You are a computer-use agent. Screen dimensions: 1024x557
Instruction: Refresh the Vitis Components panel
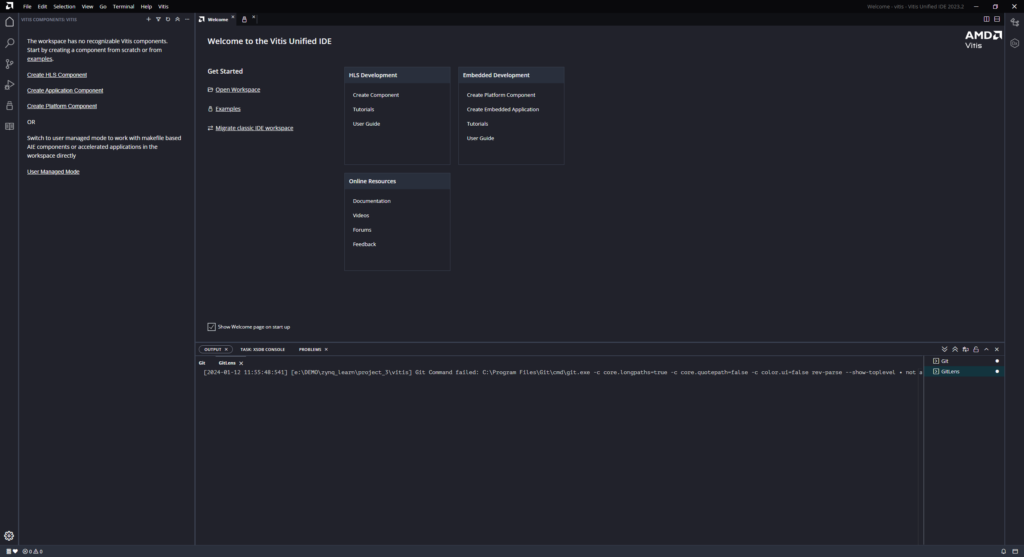coord(168,20)
